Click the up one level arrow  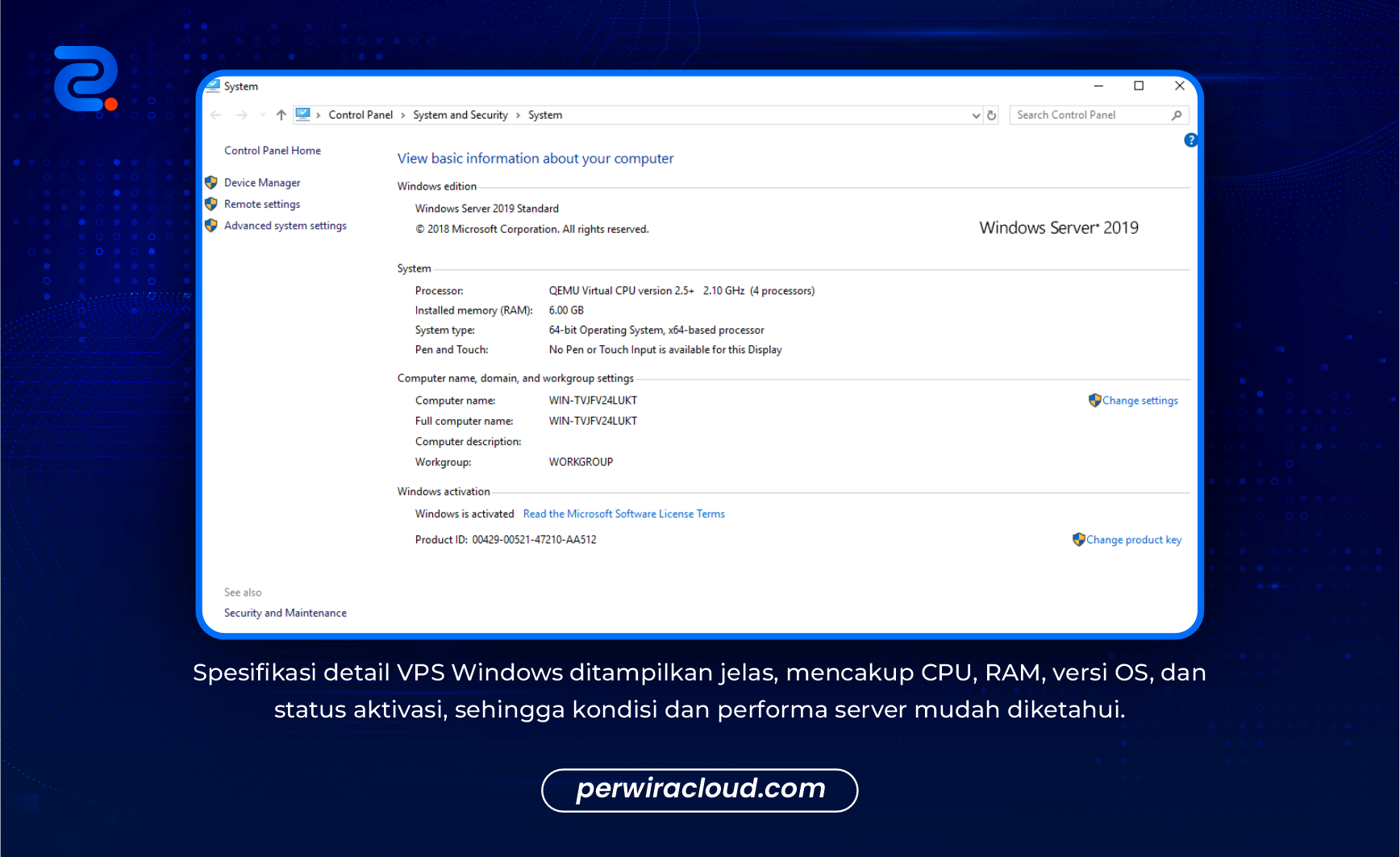click(281, 115)
